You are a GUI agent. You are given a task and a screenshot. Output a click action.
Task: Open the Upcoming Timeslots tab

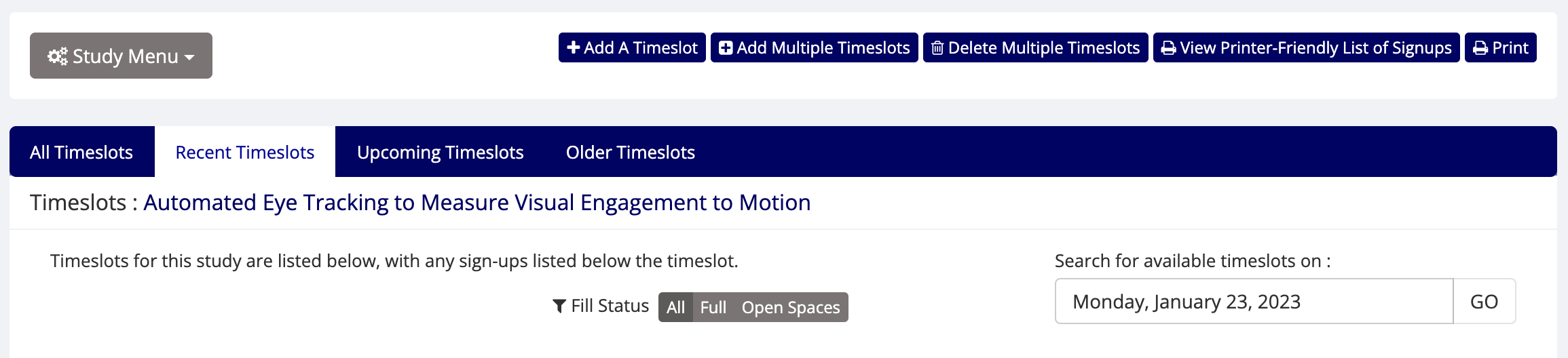pyautogui.click(x=440, y=152)
